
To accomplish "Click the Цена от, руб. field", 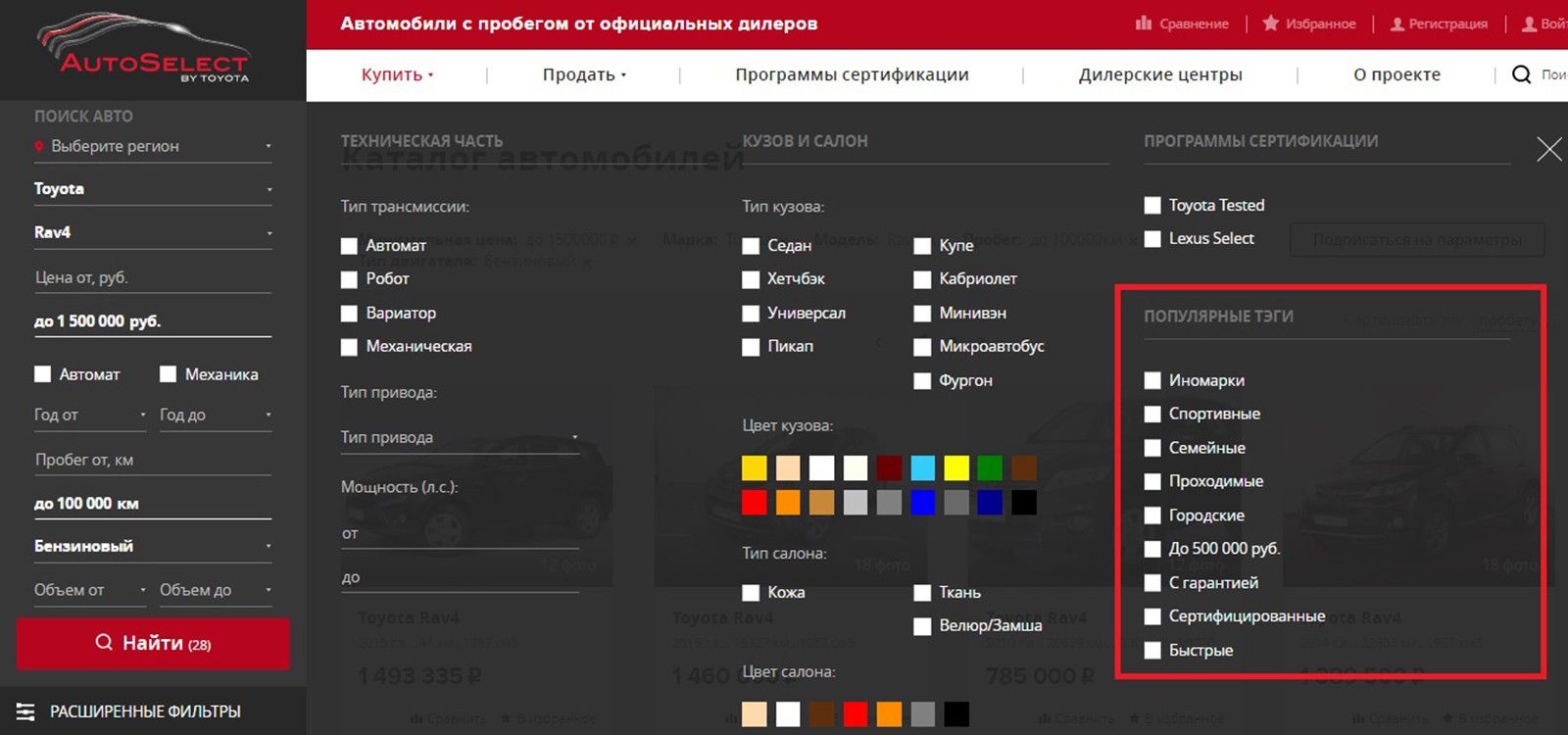I will pos(153,277).
